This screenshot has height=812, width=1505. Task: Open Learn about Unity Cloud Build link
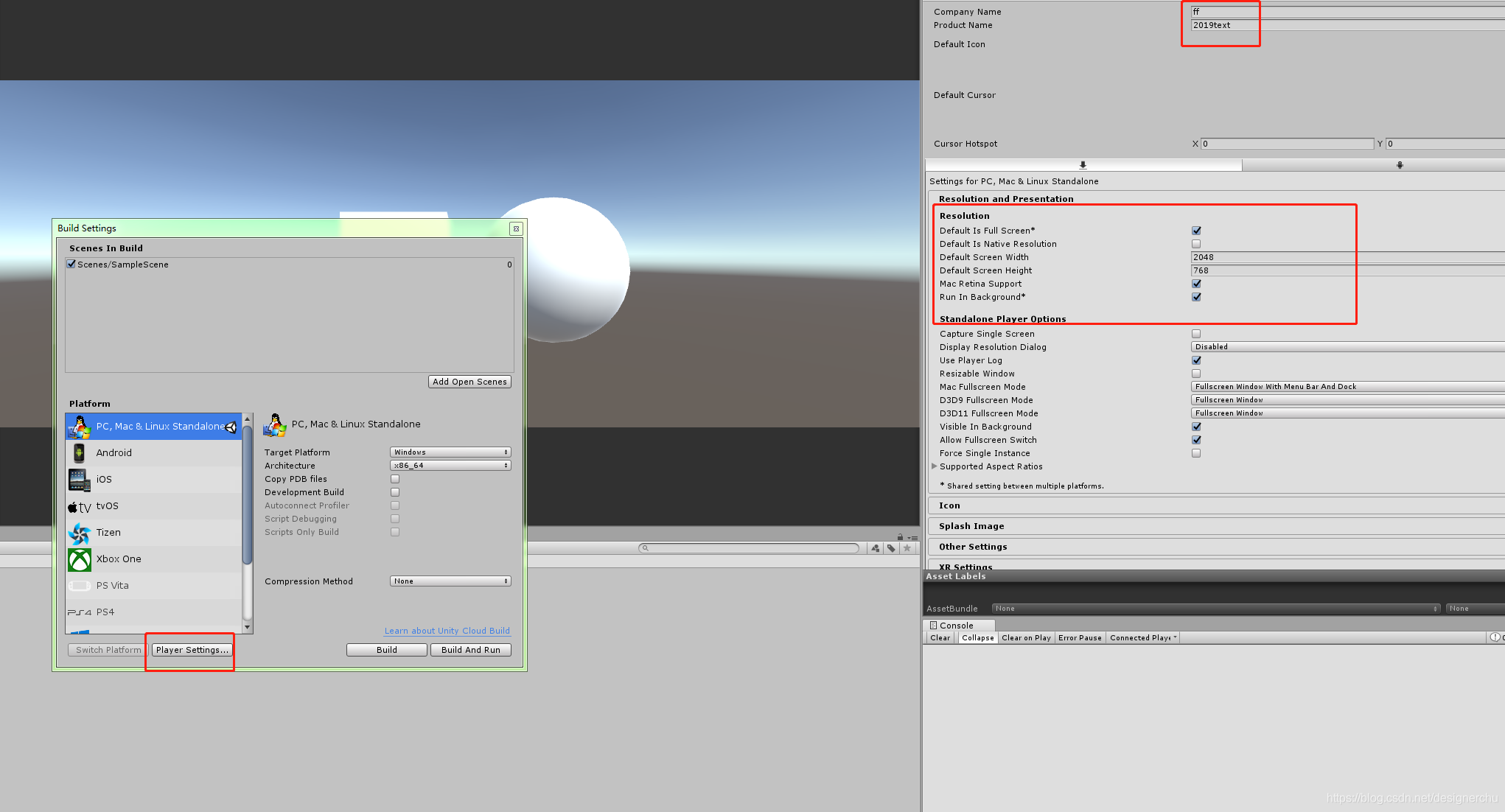pyautogui.click(x=447, y=631)
